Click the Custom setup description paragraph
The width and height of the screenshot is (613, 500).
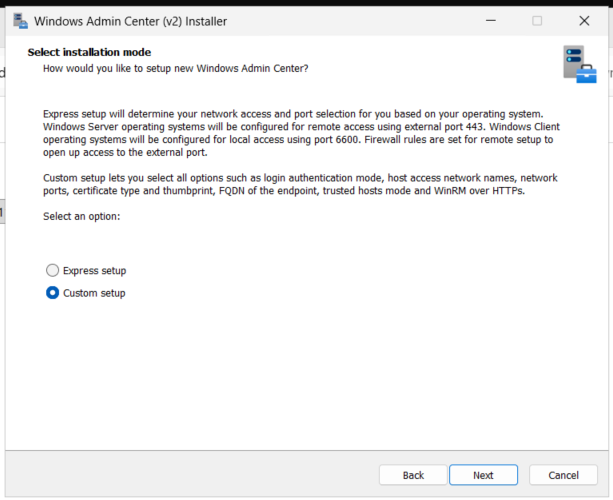click(300, 184)
